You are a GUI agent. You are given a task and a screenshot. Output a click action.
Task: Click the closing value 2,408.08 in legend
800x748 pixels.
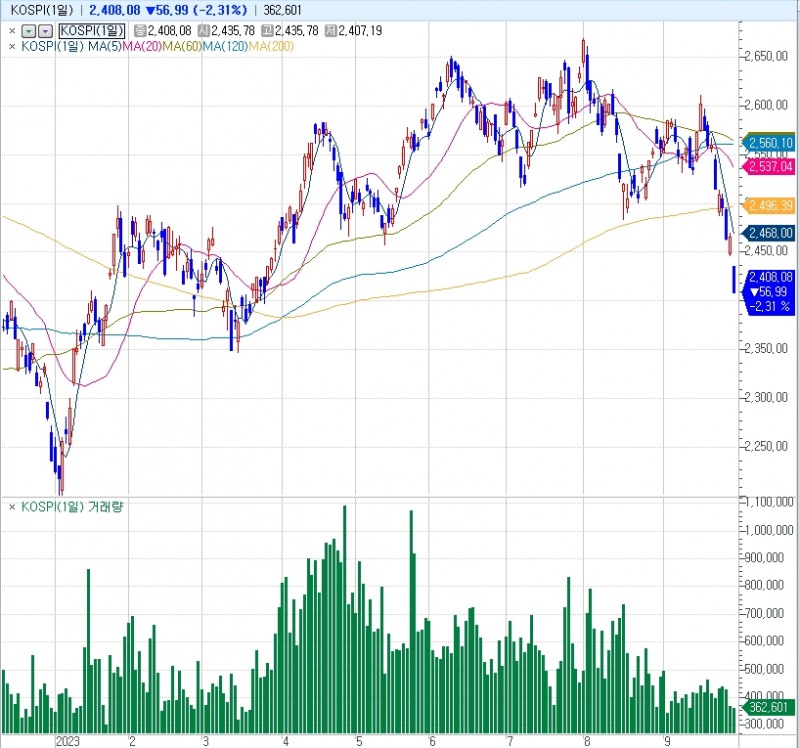pyautogui.click(x=169, y=31)
